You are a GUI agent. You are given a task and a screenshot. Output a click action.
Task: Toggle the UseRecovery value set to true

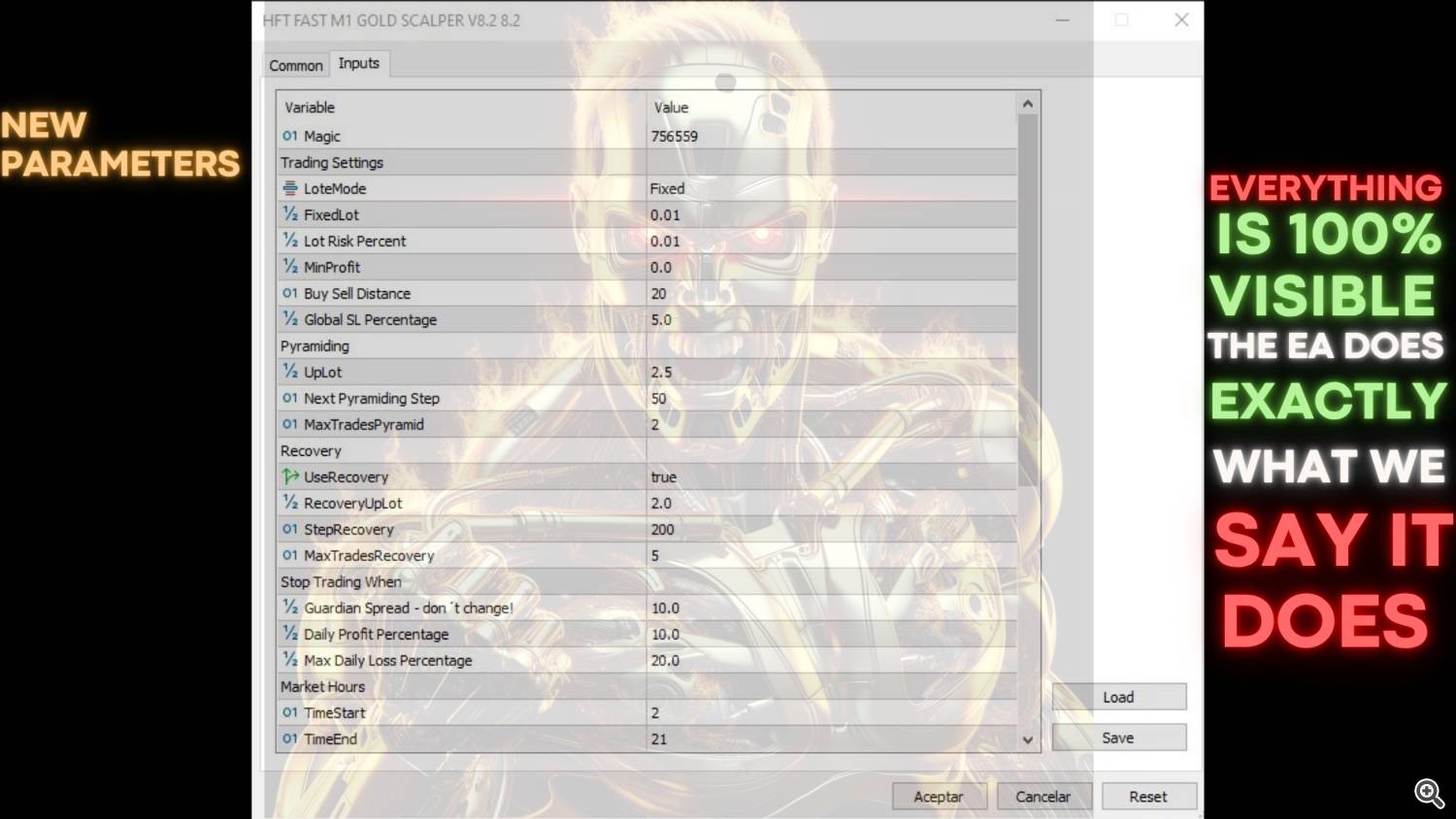click(832, 476)
